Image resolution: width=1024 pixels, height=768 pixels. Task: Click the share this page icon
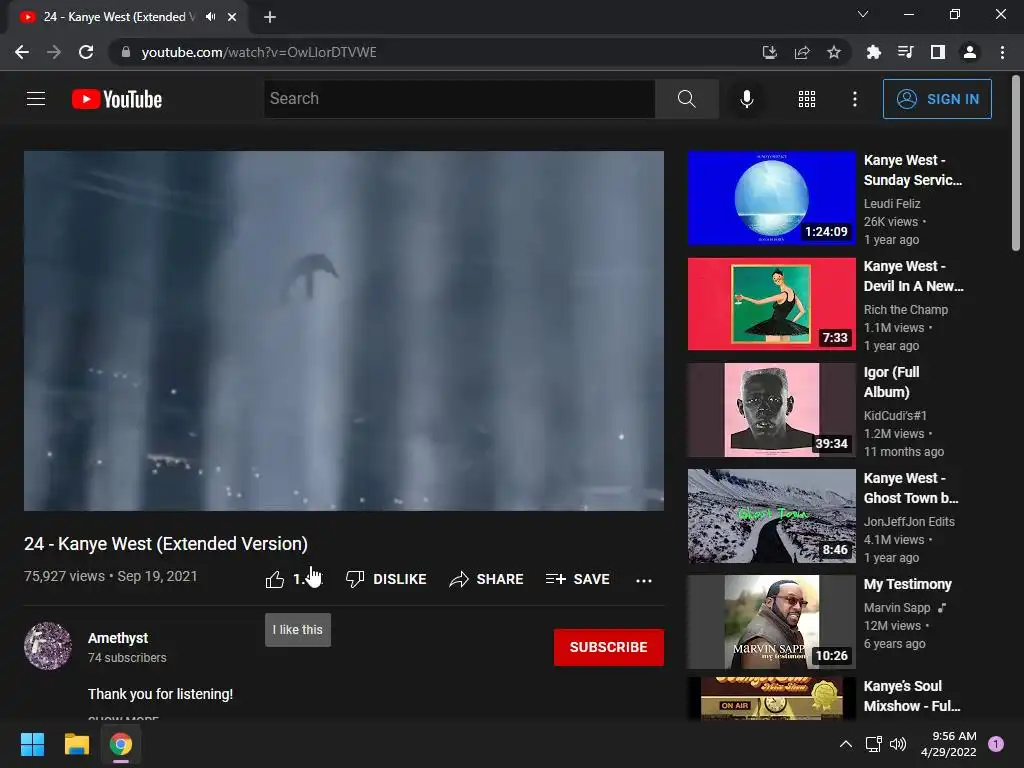point(802,52)
